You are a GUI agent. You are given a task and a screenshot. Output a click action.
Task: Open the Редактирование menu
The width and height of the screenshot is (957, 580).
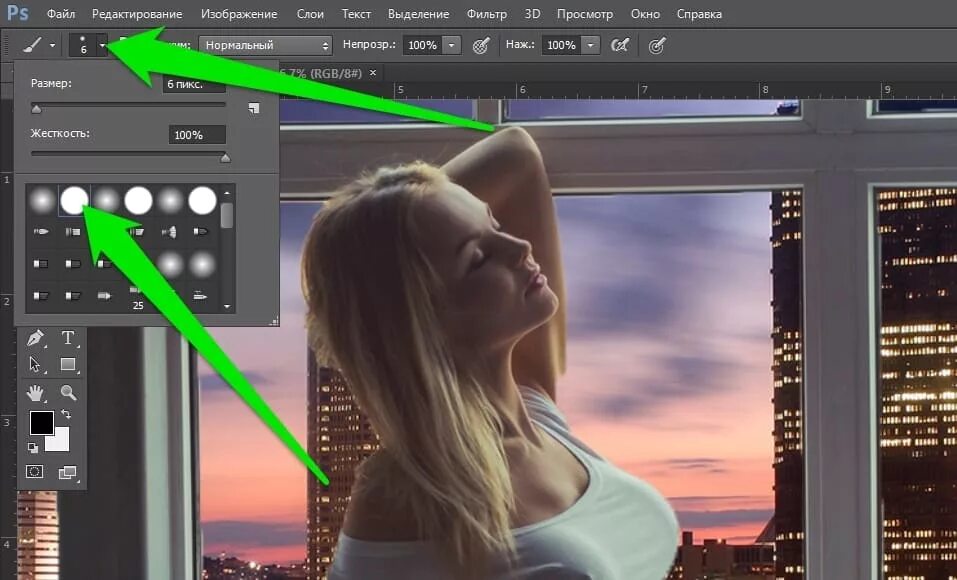click(137, 13)
